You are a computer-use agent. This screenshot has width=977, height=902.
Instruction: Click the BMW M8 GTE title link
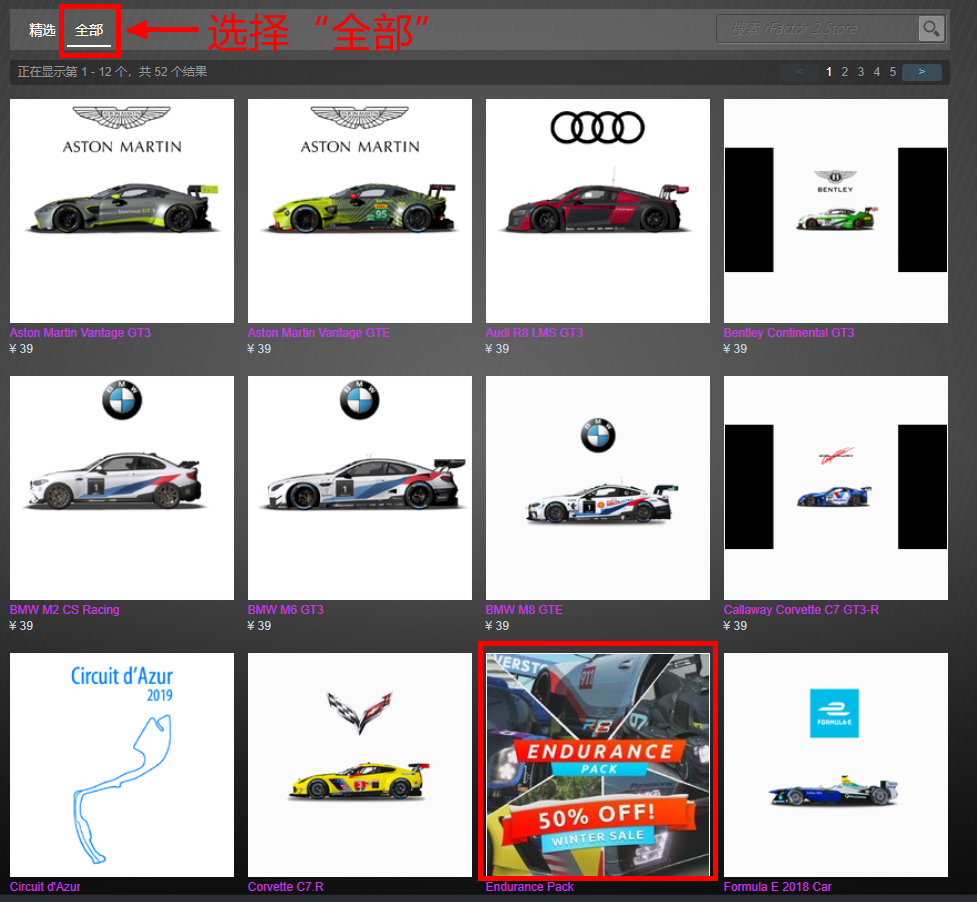(525, 610)
